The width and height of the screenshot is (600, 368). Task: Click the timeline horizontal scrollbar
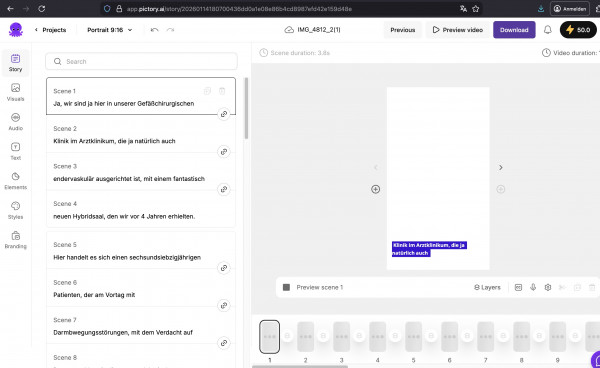pyautogui.click(x=300, y=366)
